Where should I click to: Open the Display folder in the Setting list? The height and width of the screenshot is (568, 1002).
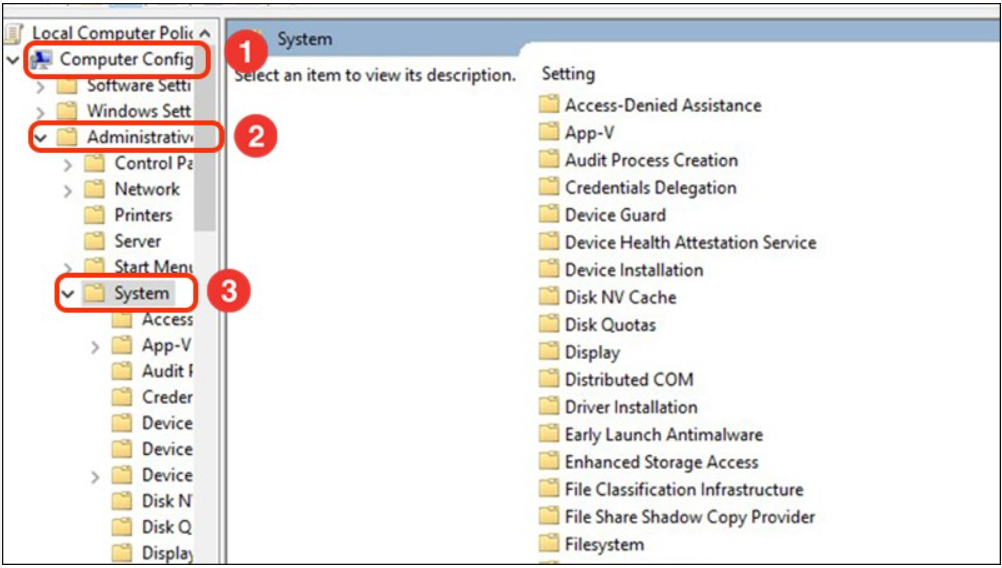point(580,352)
